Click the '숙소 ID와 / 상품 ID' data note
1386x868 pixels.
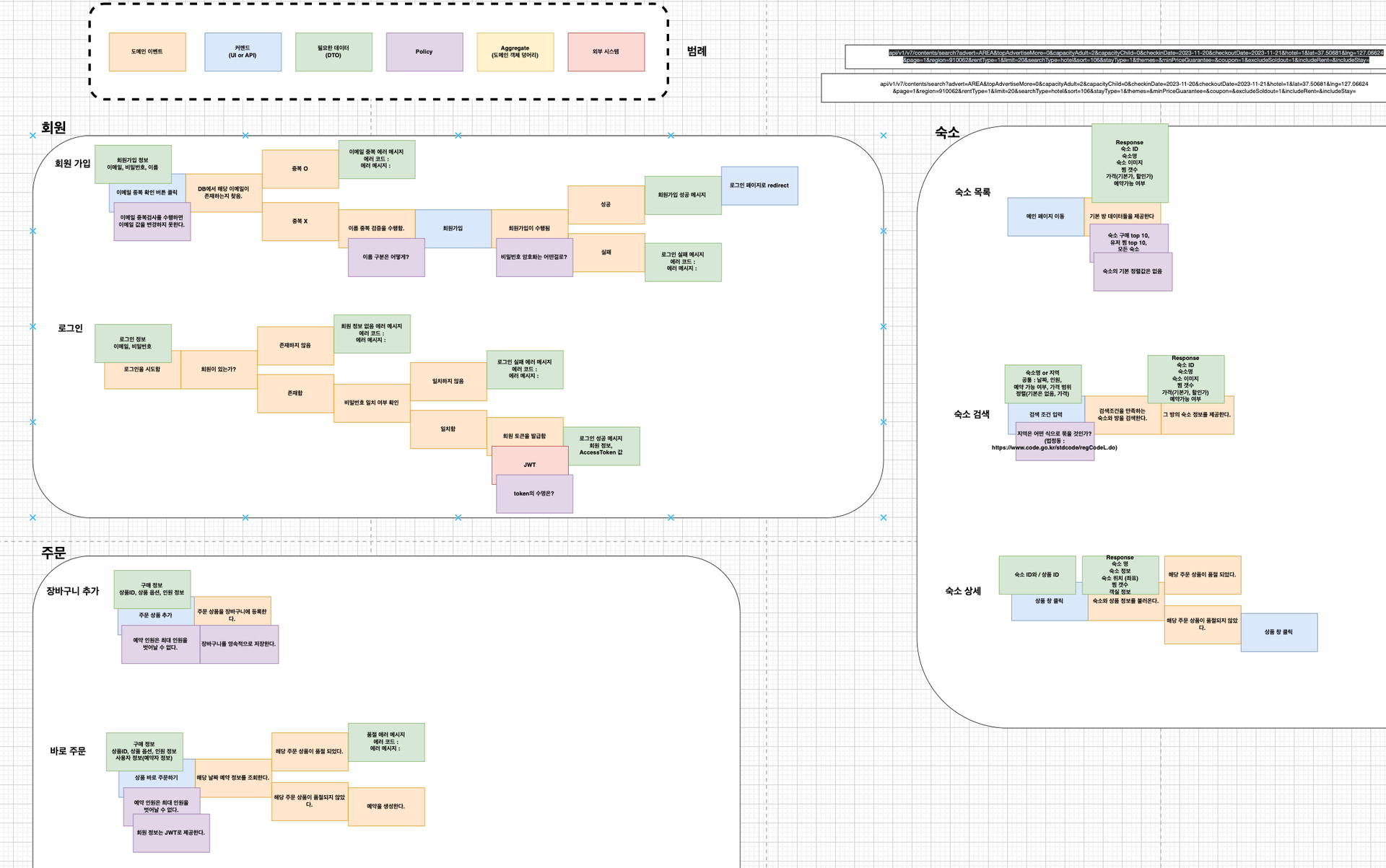(1037, 575)
